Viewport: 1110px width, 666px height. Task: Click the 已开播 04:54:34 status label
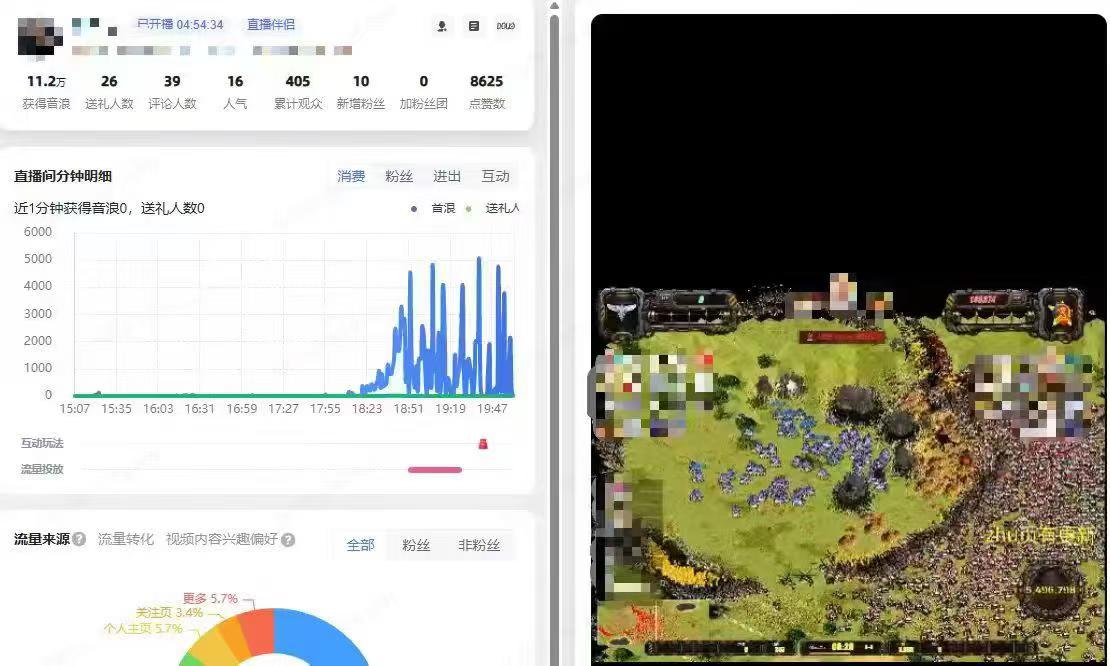click(180, 25)
